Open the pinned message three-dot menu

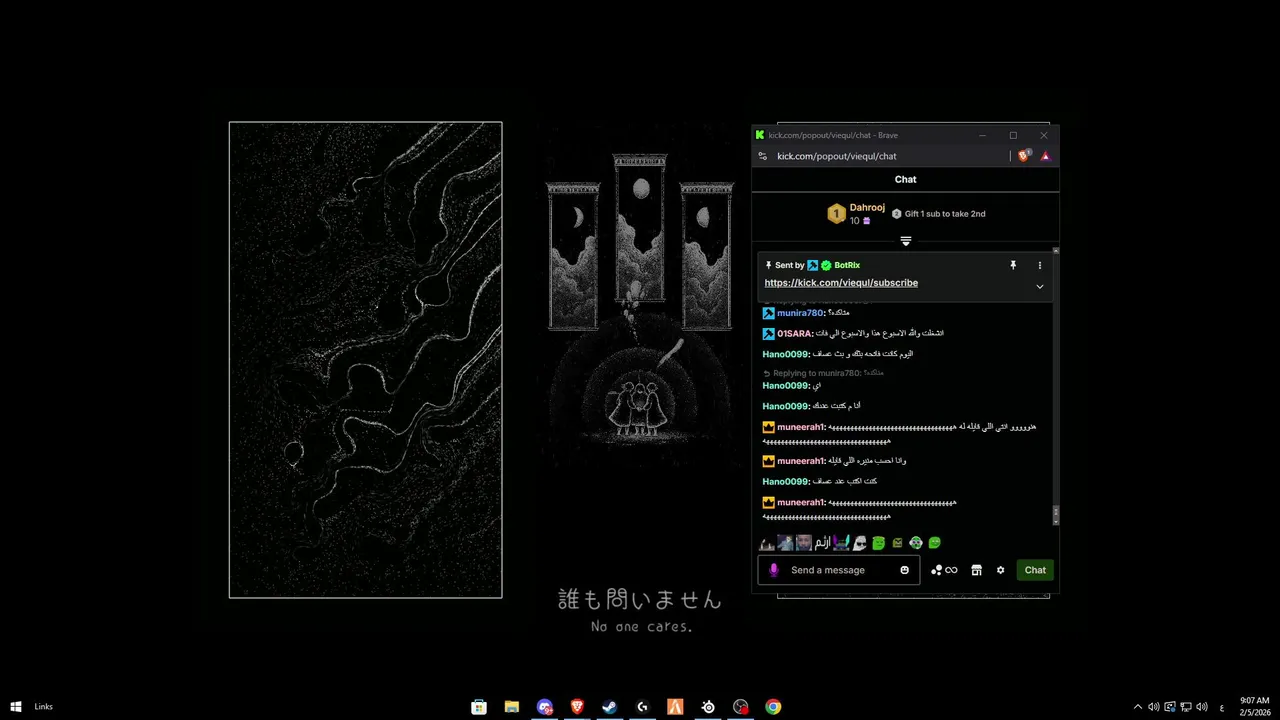pos(1039,265)
